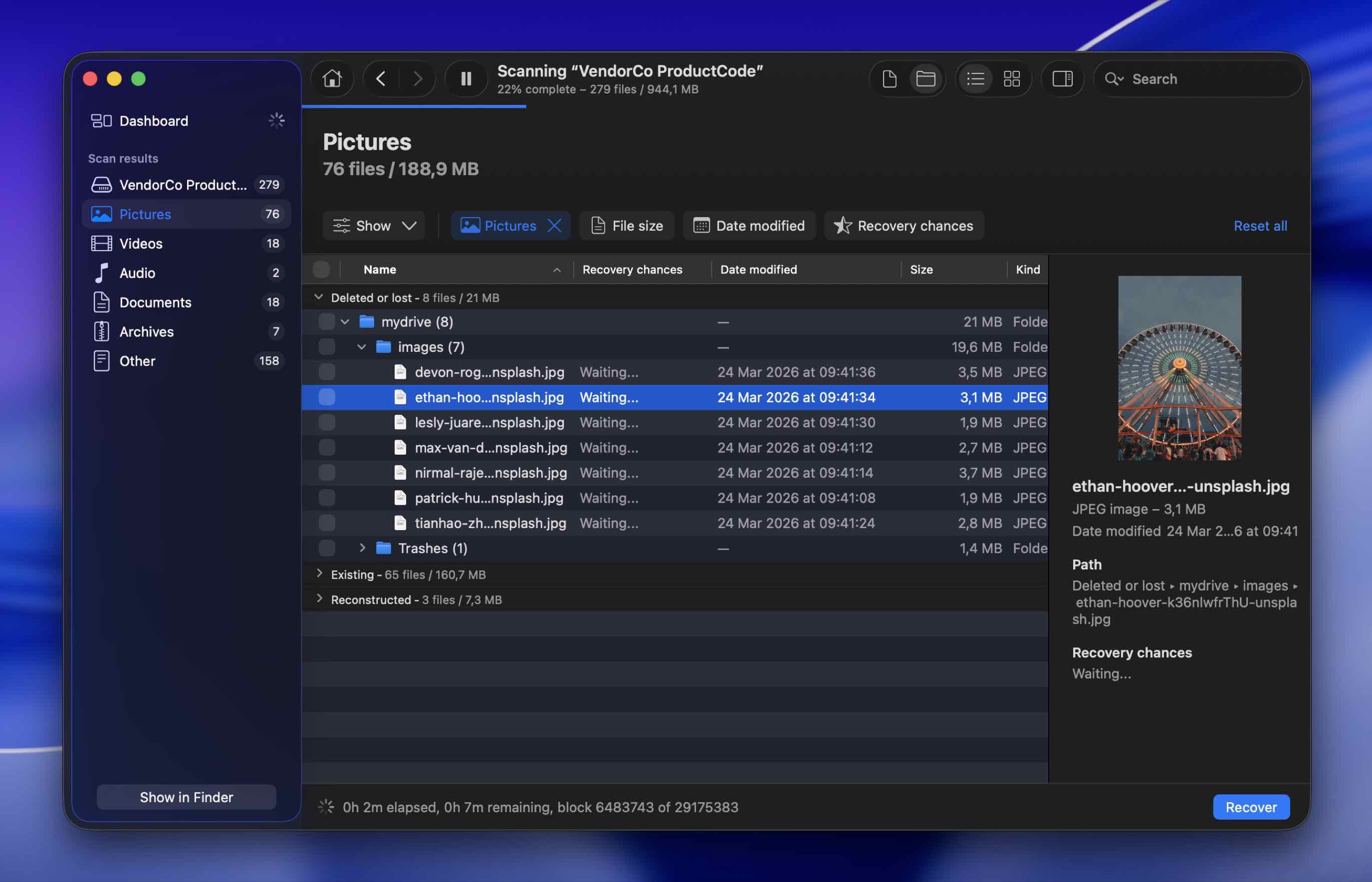Pause the scan
This screenshot has width=1372, height=882.
466,78
